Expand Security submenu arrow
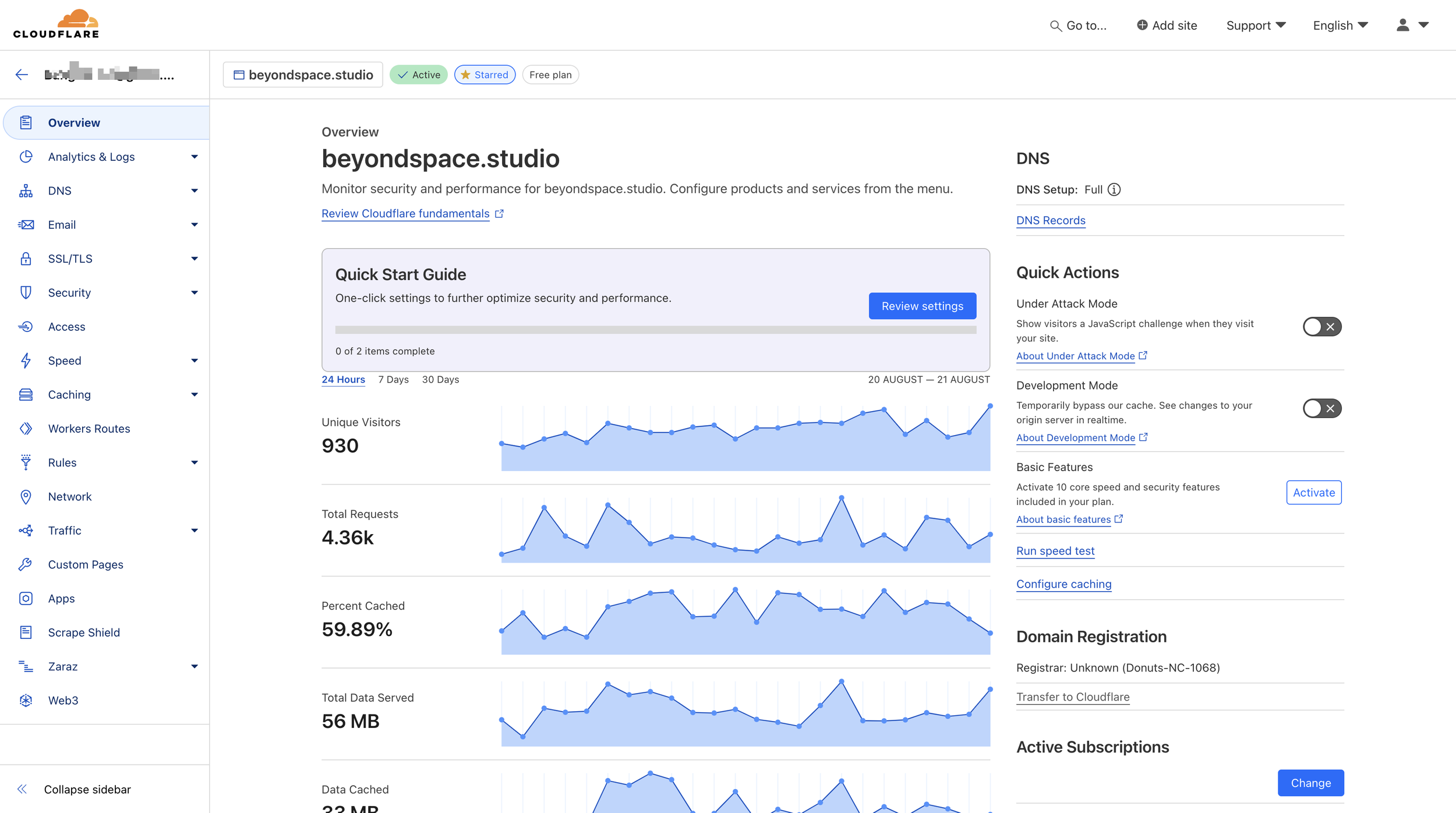Image resolution: width=1456 pixels, height=813 pixels. click(195, 292)
